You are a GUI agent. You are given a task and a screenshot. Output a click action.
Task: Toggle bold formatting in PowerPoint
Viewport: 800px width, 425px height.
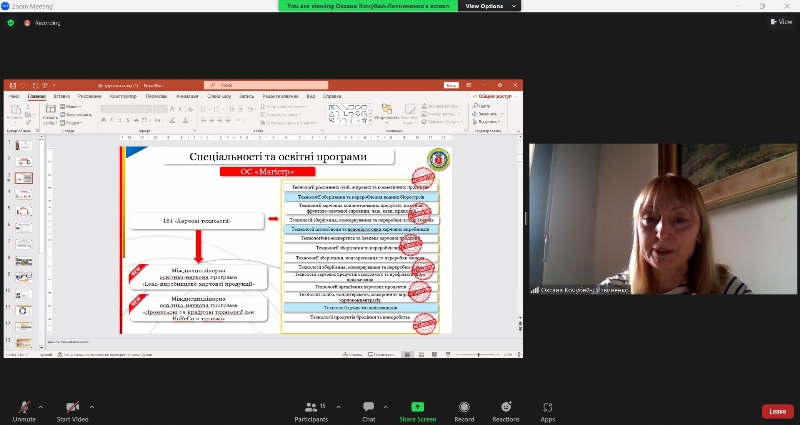tap(104, 120)
